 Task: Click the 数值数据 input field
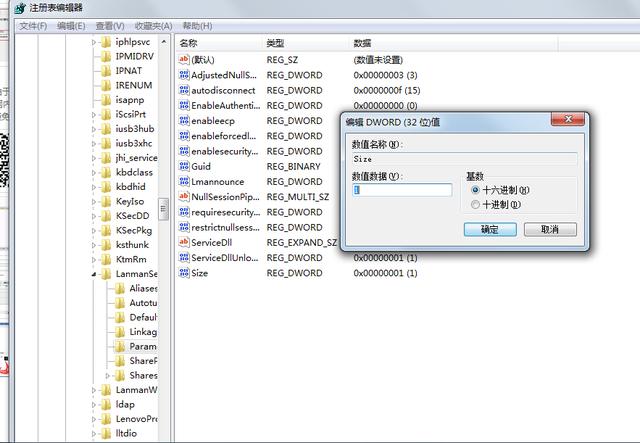pyautogui.click(x=402, y=190)
